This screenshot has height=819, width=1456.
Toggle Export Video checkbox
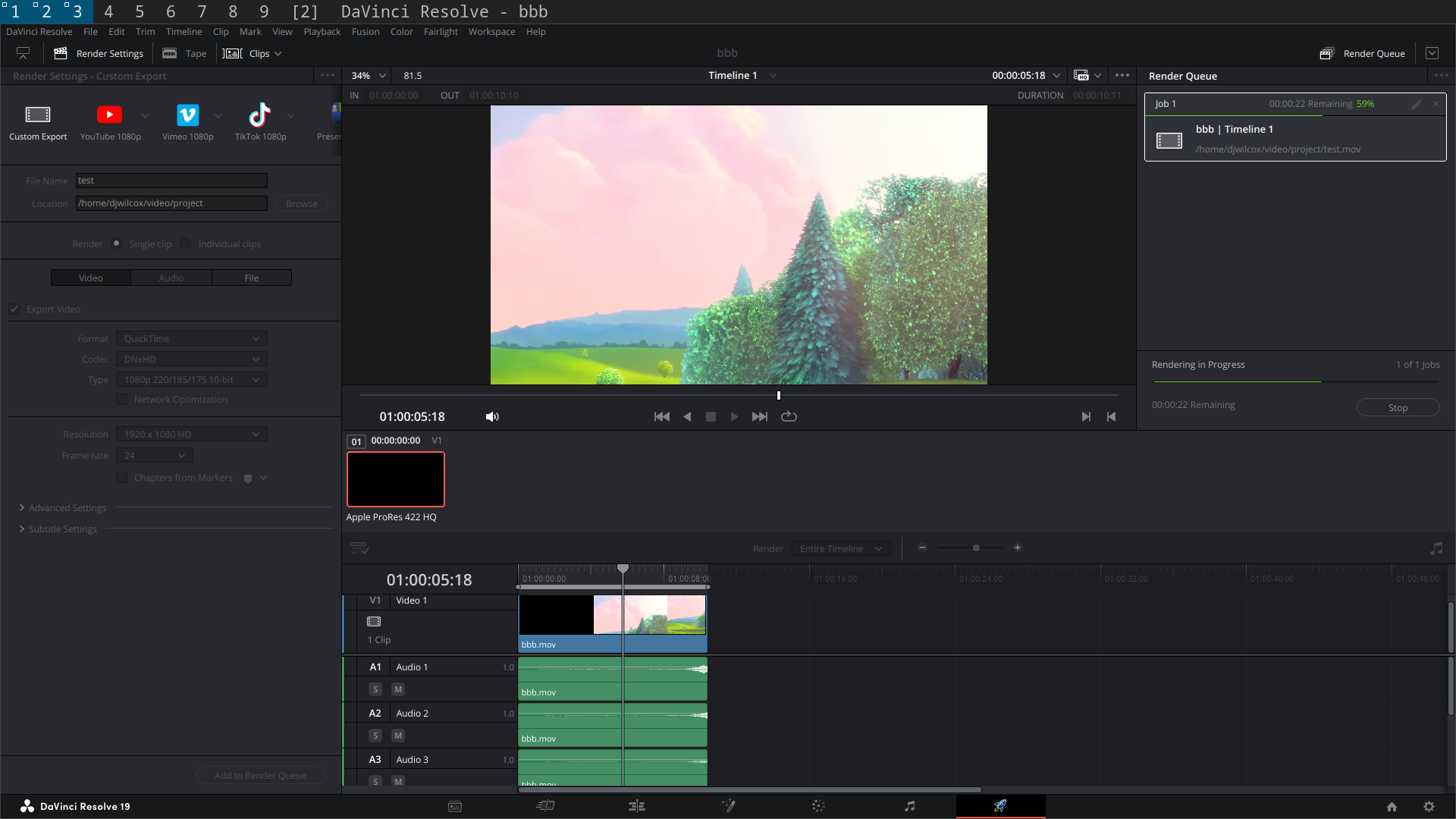[x=14, y=309]
